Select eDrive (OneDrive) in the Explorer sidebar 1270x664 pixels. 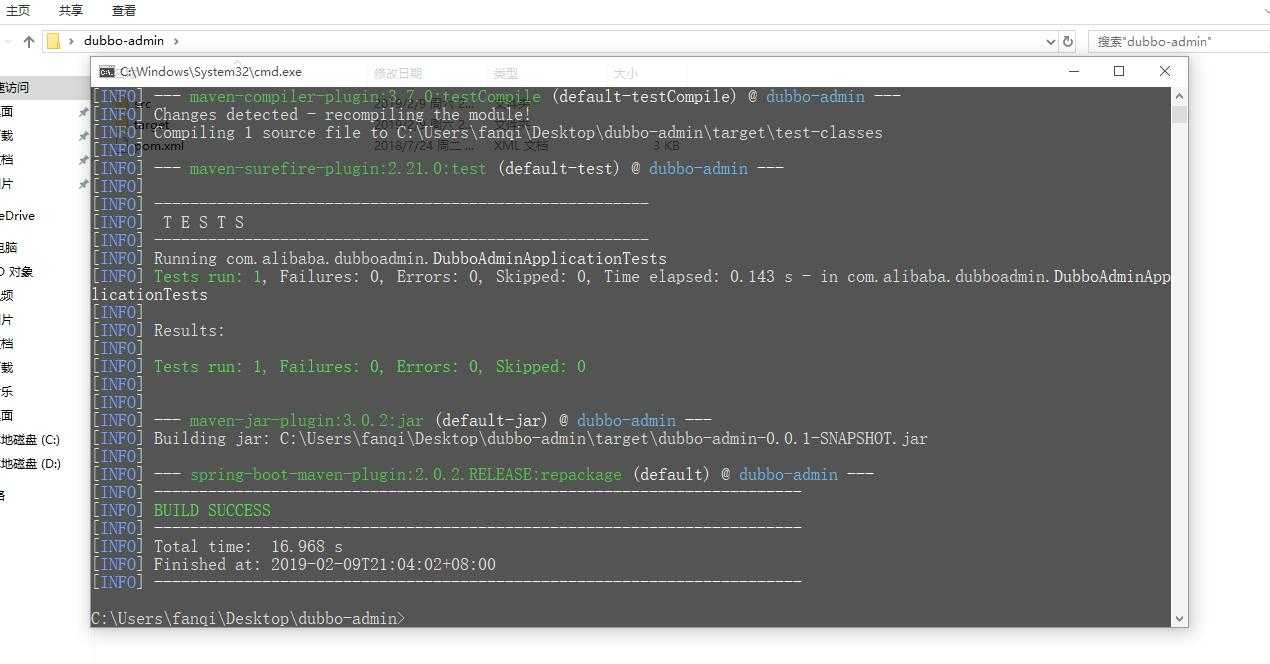click(18, 215)
